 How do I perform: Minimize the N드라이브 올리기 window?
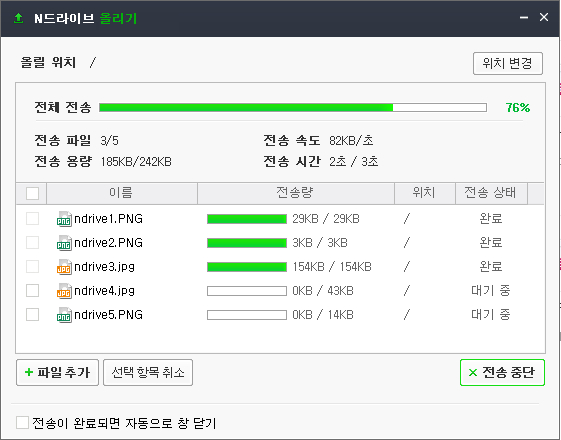point(524,18)
